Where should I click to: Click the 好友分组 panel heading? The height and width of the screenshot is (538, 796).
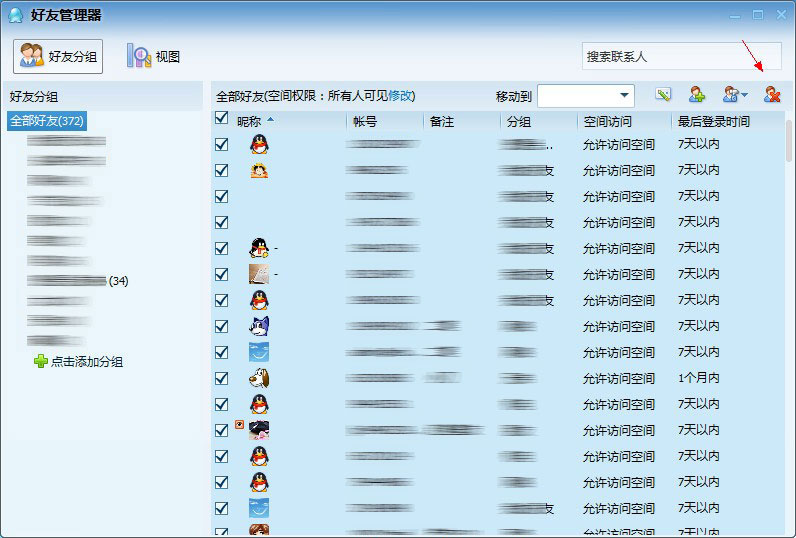coord(34,96)
